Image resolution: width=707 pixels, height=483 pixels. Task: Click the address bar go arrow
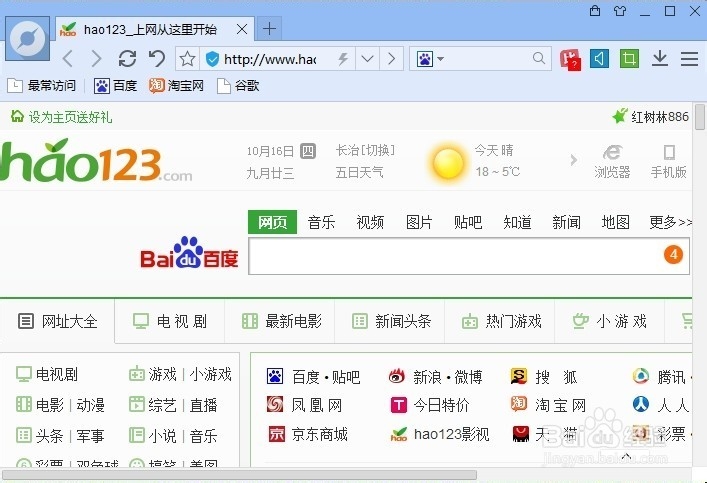(391, 59)
